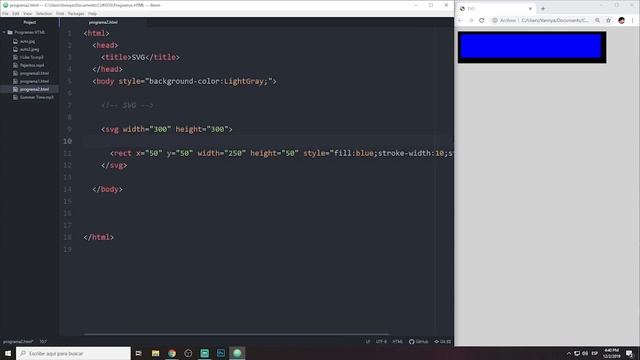Open the Help menu in Atom

pyautogui.click(x=93, y=13)
